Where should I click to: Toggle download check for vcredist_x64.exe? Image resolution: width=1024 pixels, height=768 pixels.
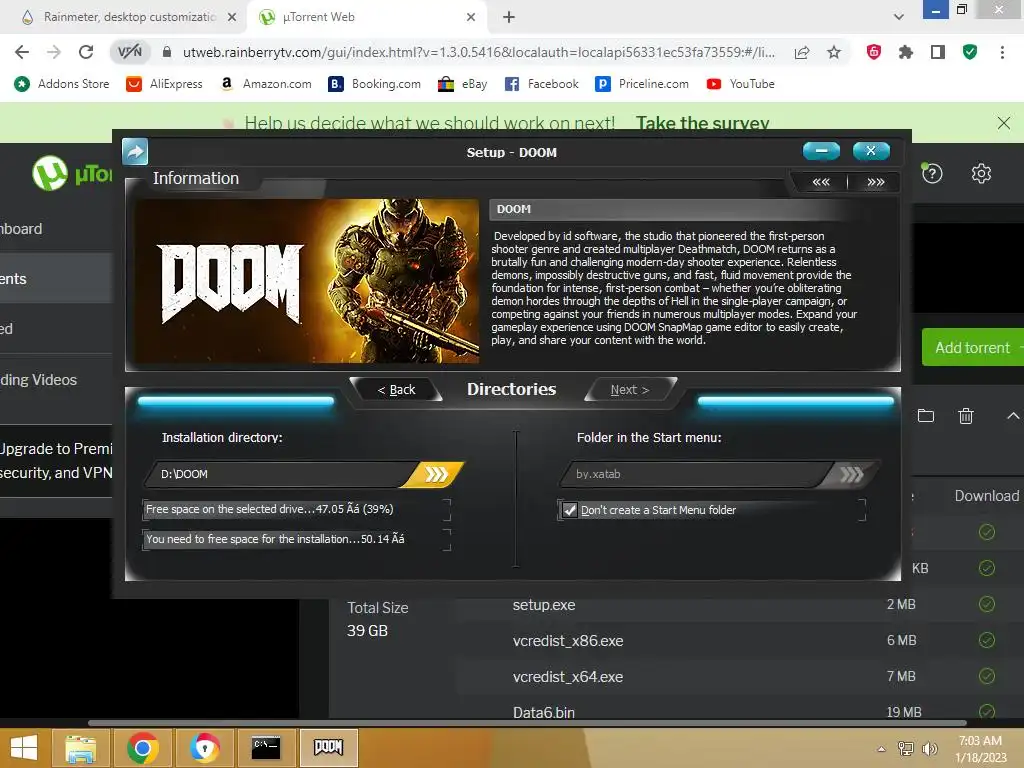coord(987,676)
